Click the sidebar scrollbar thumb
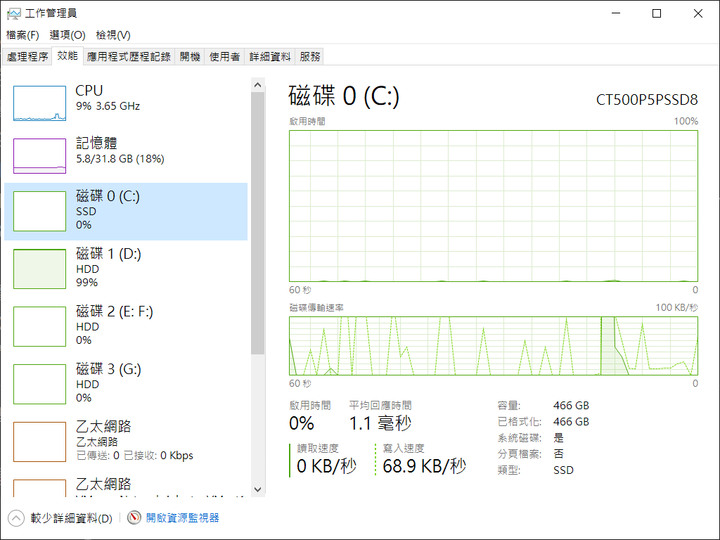The height and width of the screenshot is (540, 720). (258, 223)
